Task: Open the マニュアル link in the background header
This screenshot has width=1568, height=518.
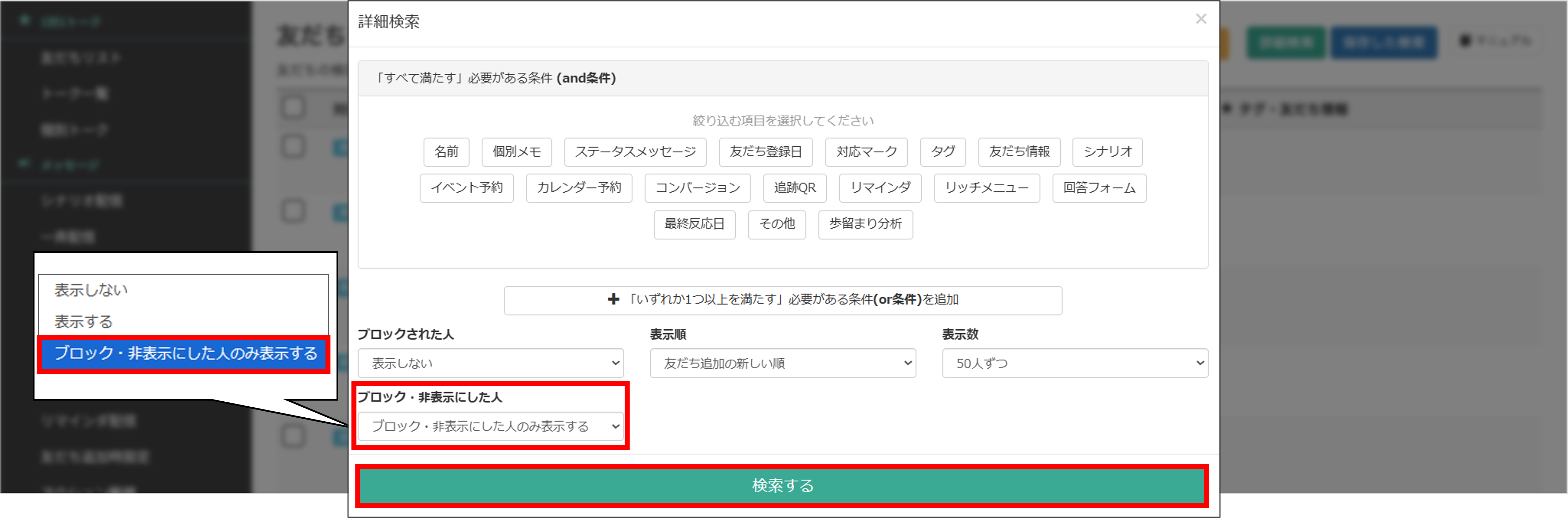Action: tap(1495, 41)
